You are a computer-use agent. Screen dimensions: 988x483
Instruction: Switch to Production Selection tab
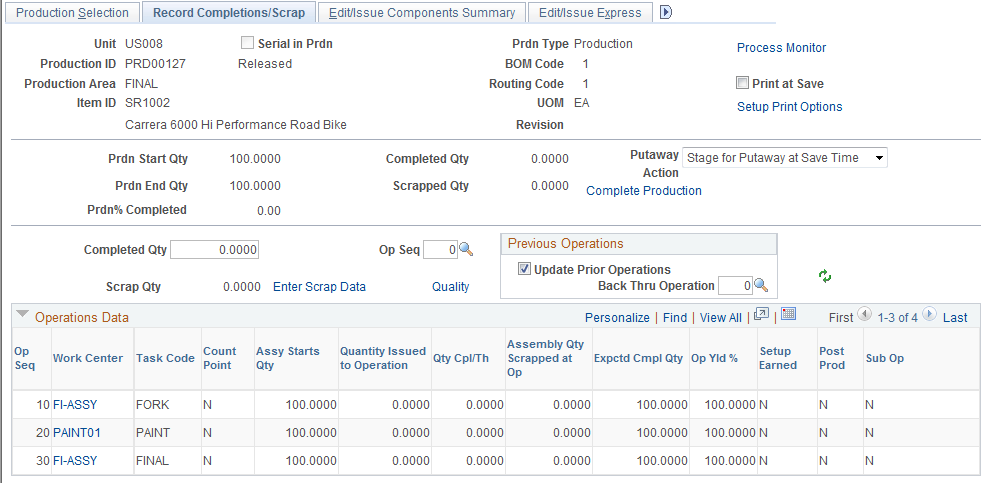pyautogui.click(x=72, y=13)
